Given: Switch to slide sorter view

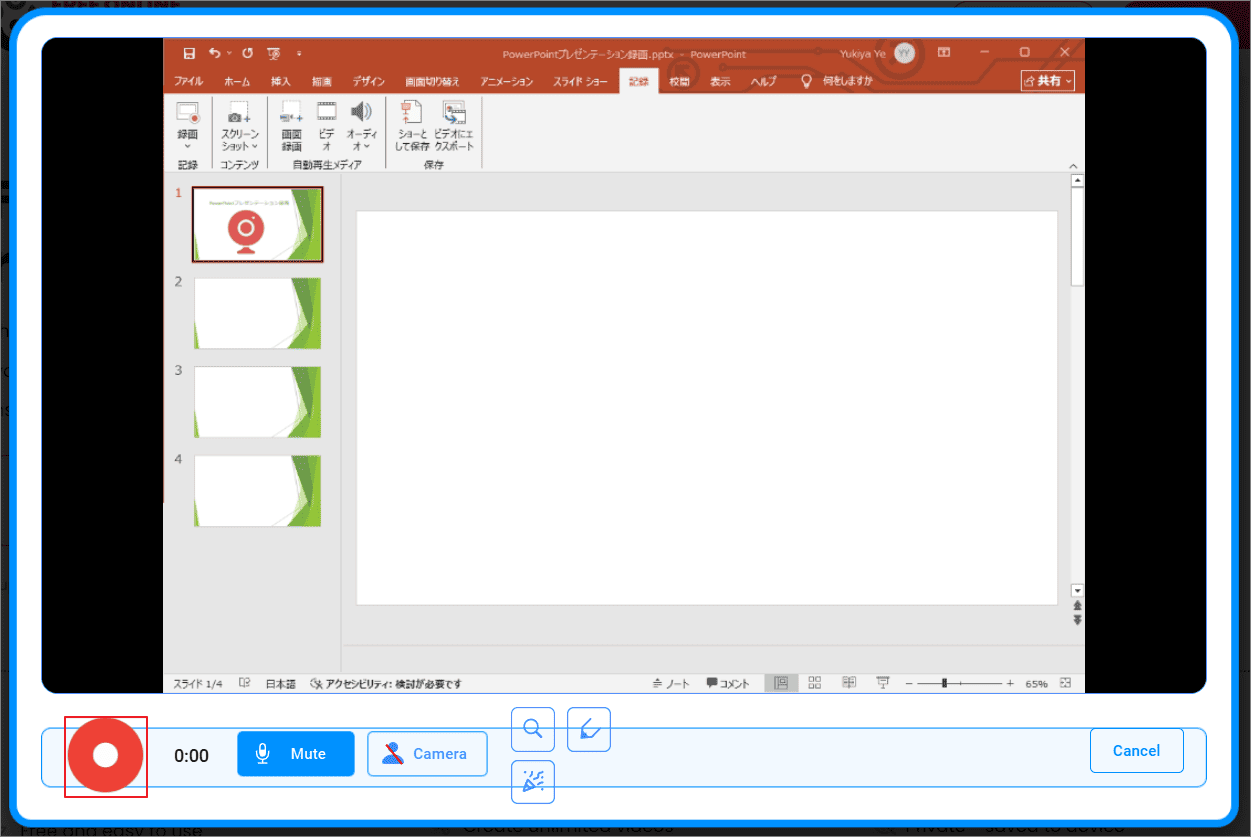Looking at the screenshot, I should [814, 682].
